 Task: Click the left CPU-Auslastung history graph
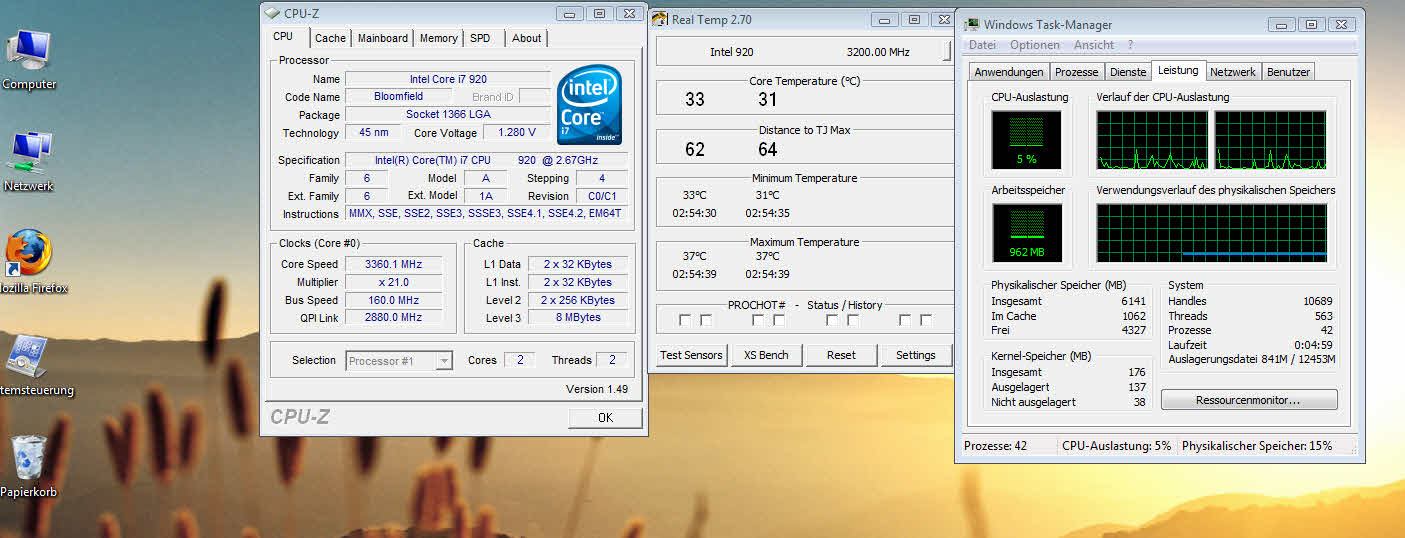tap(1152, 139)
